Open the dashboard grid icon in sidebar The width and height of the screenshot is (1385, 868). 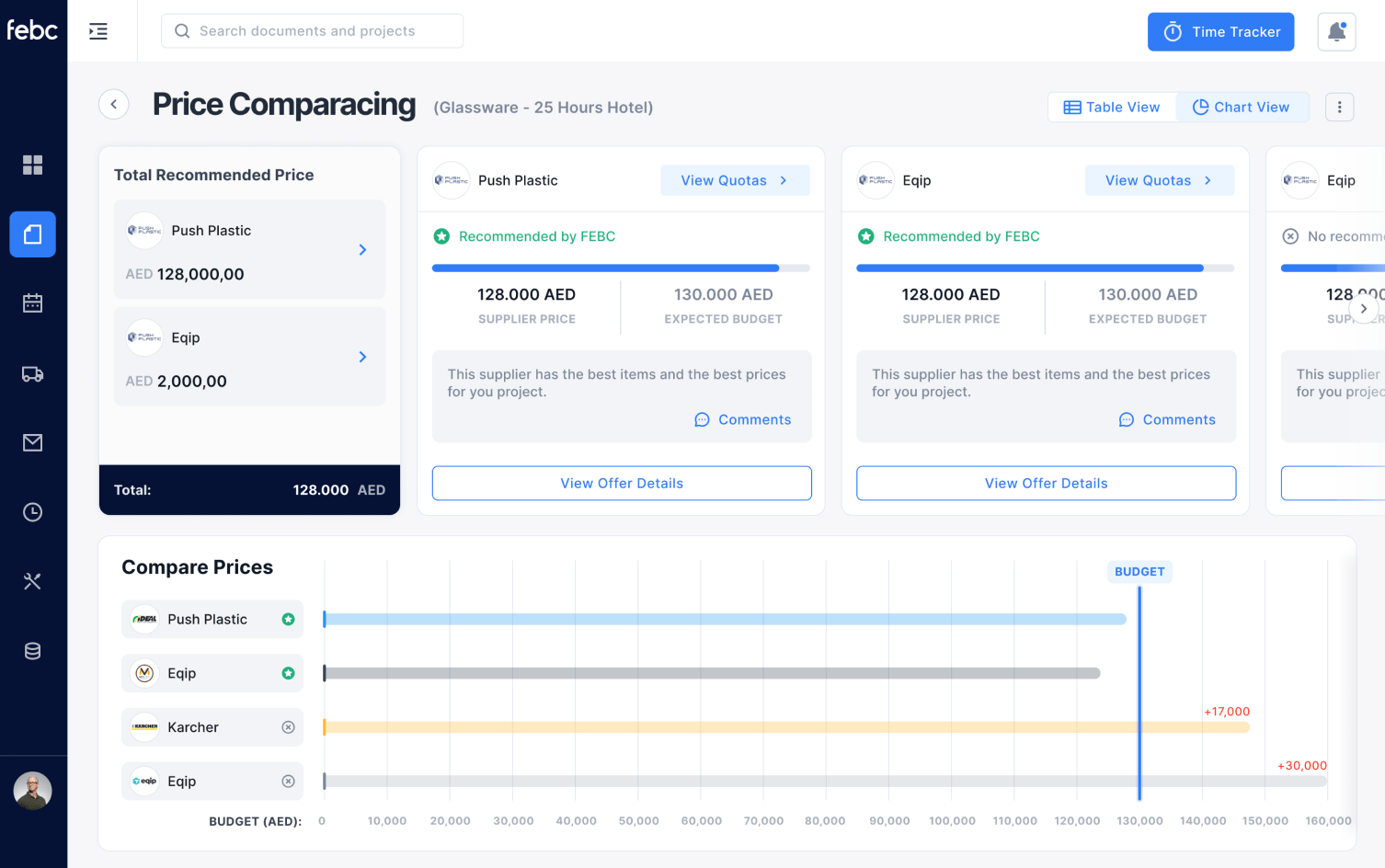click(32, 165)
